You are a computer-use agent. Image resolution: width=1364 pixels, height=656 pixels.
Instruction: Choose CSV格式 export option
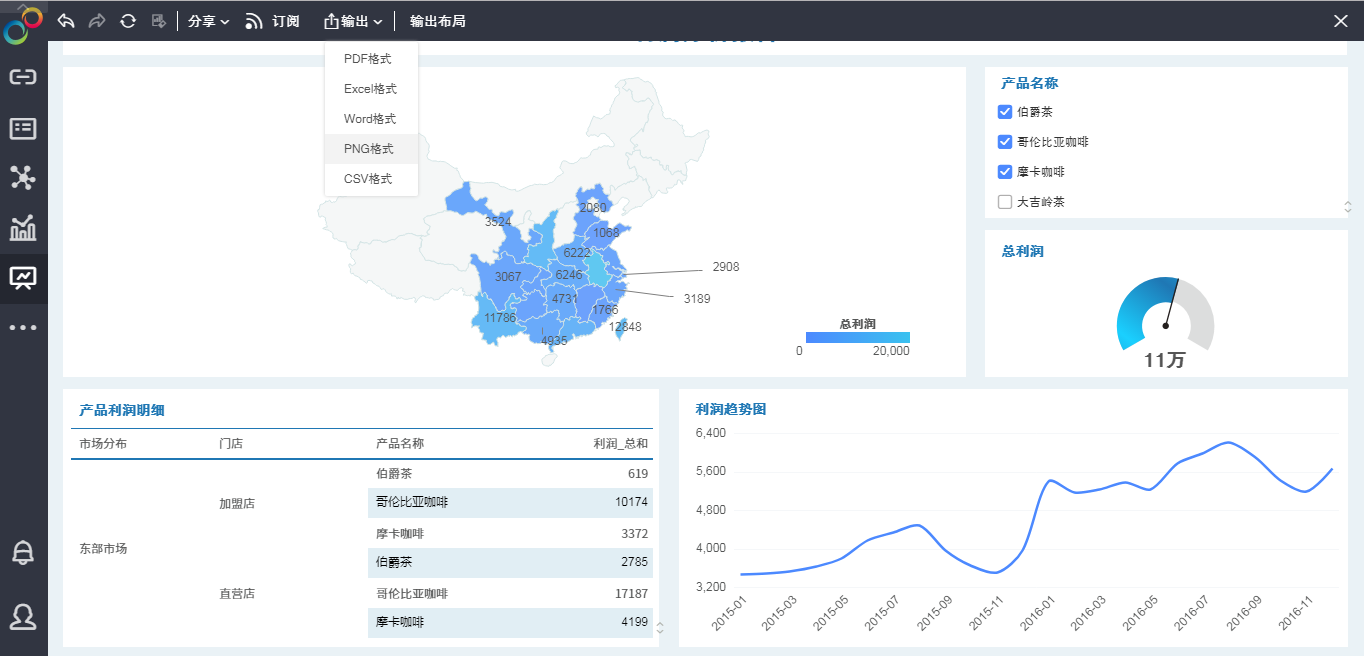[370, 178]
